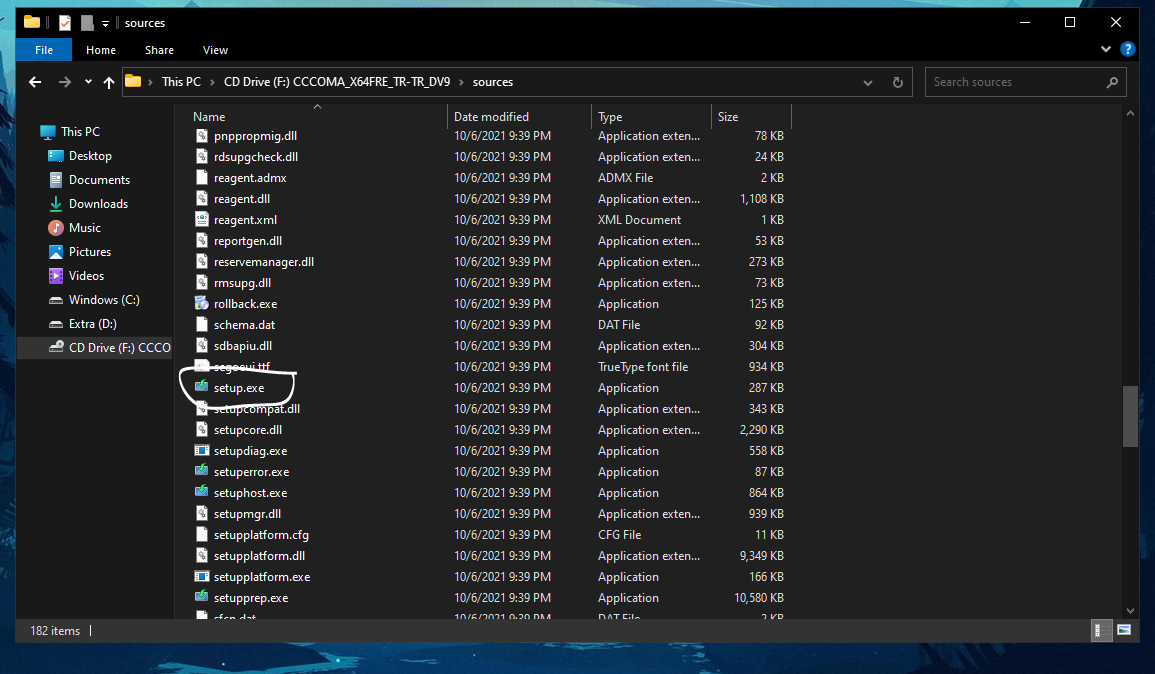Screen dimensions: 1155x674
Task: Expand the address bar history dropdown
Action: (x=868, y=82)
